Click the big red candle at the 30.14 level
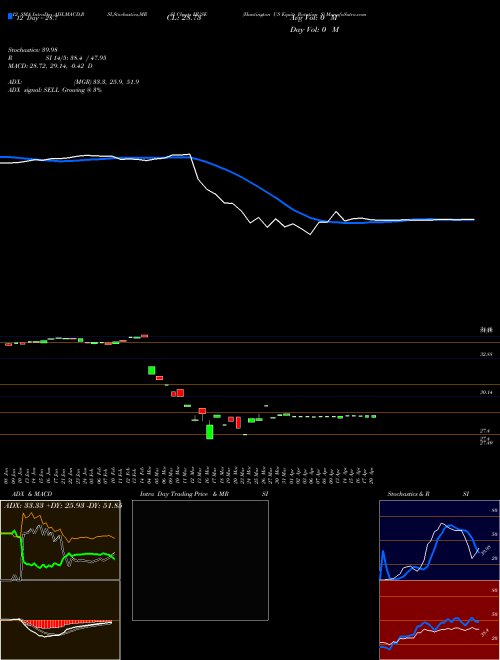The width and height of the screenshot is (500, 660). click(x=181, y=393)
